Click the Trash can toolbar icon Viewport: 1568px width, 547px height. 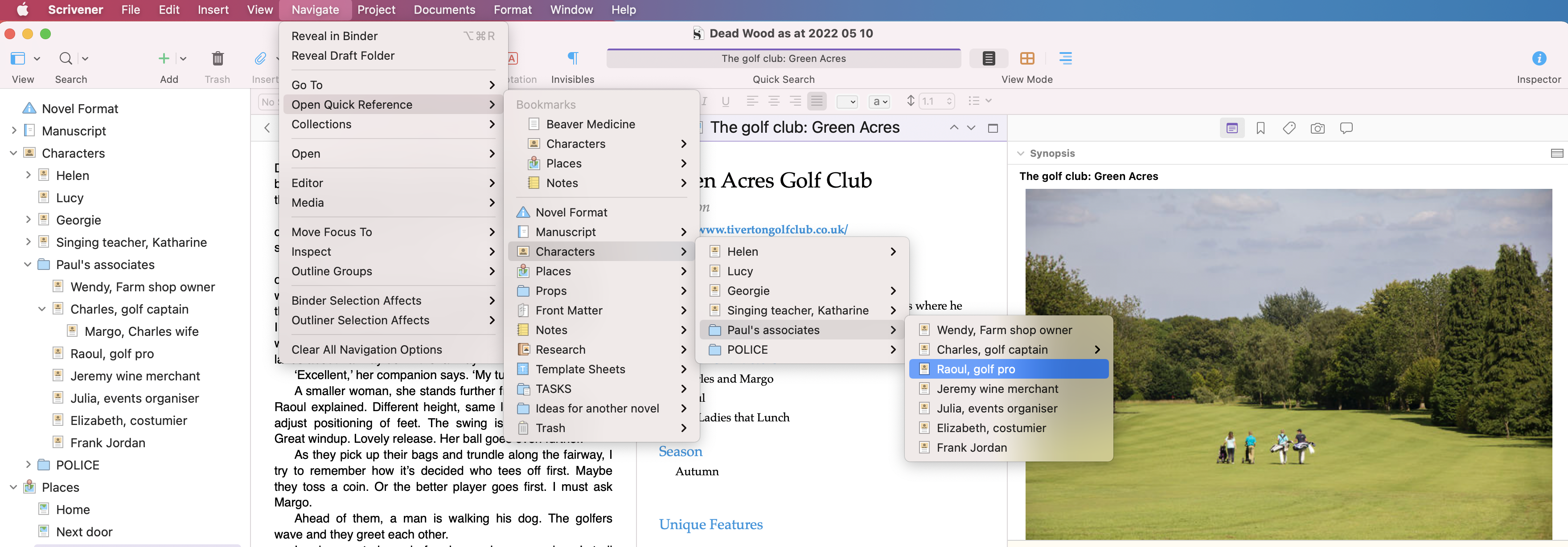(x=218, y=58)
